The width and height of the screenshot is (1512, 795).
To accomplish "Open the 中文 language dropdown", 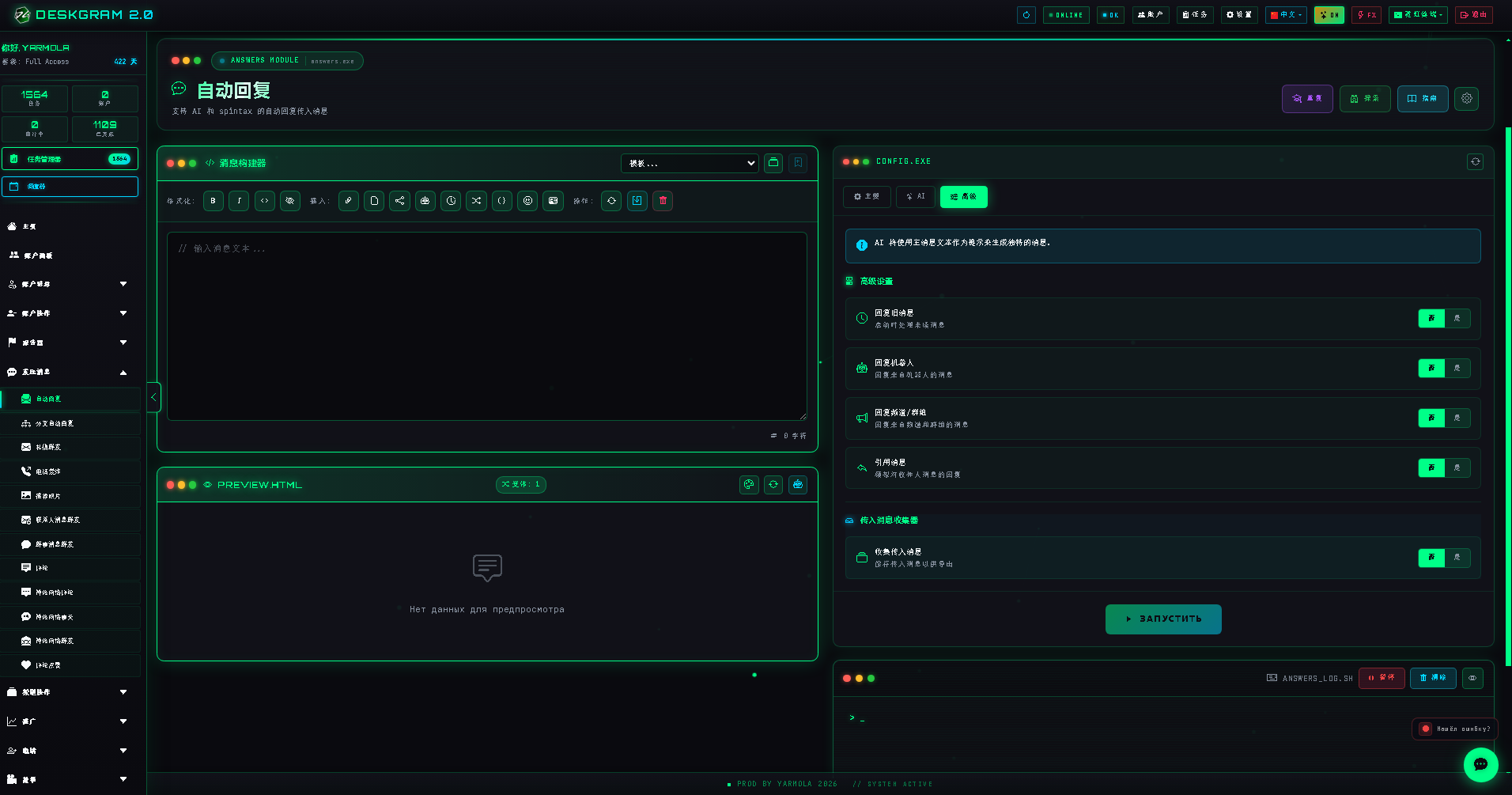I will (1286, 15).
